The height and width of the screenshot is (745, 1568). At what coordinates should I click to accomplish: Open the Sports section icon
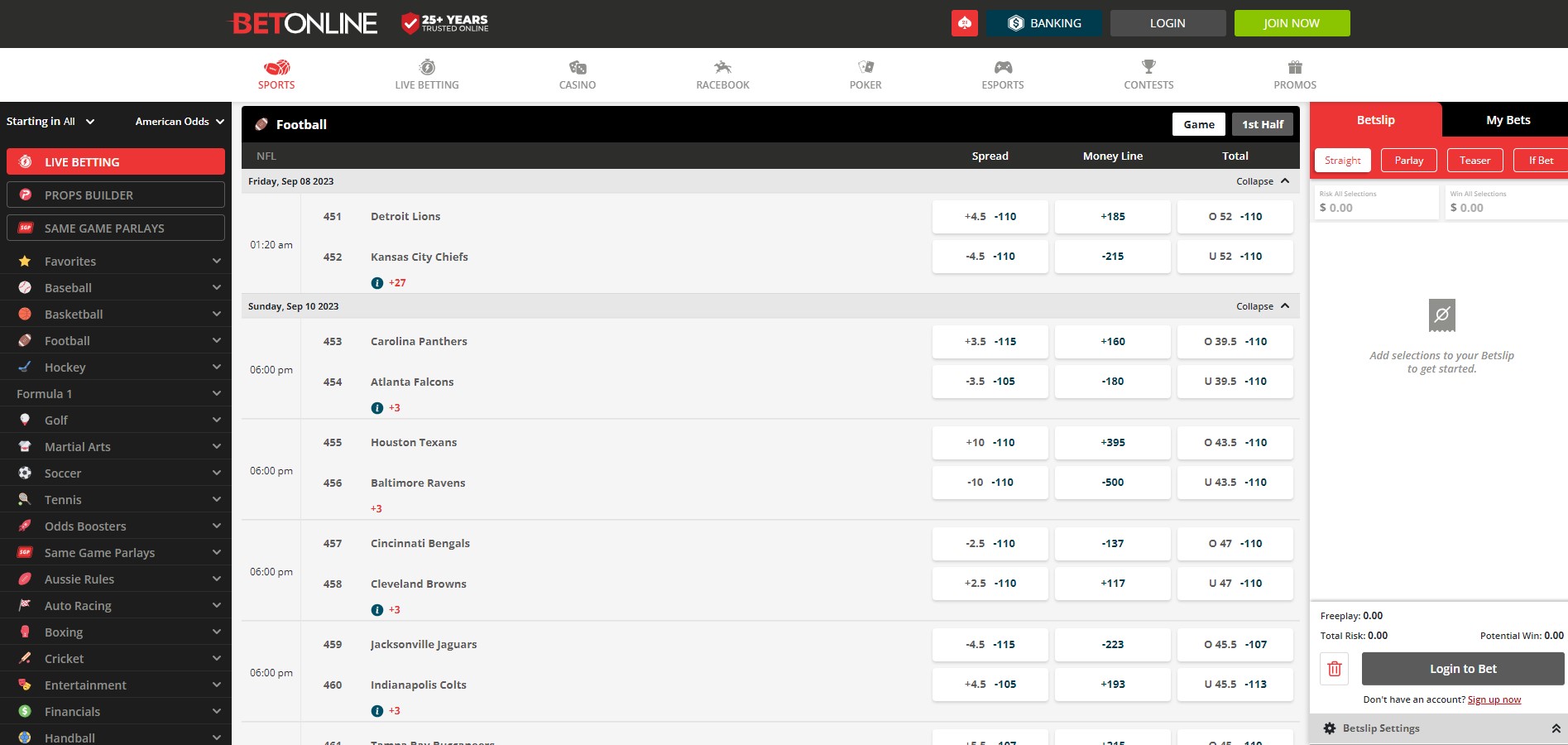click(276, 67)
